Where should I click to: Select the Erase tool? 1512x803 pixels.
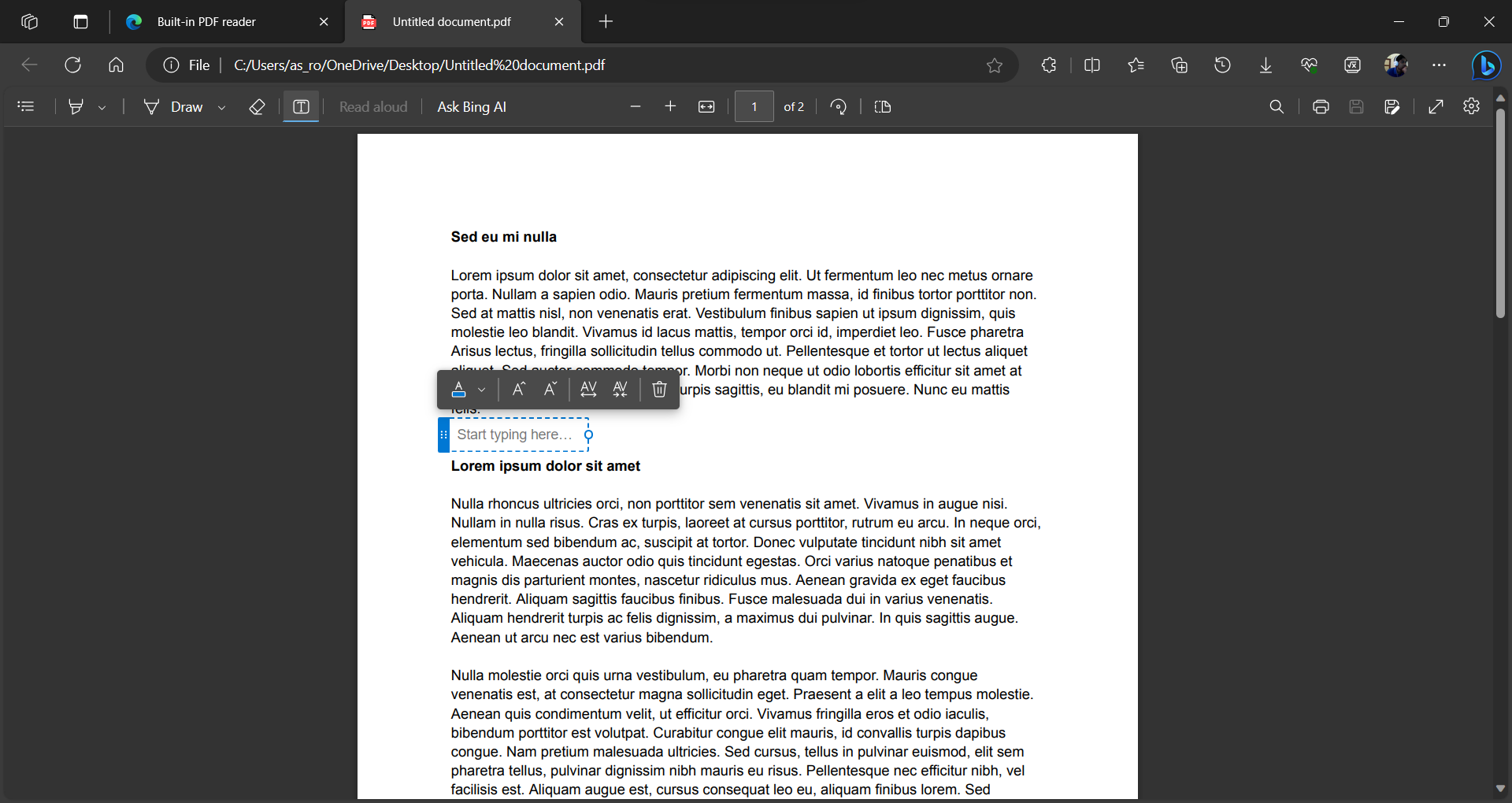(x=257, y=106)
